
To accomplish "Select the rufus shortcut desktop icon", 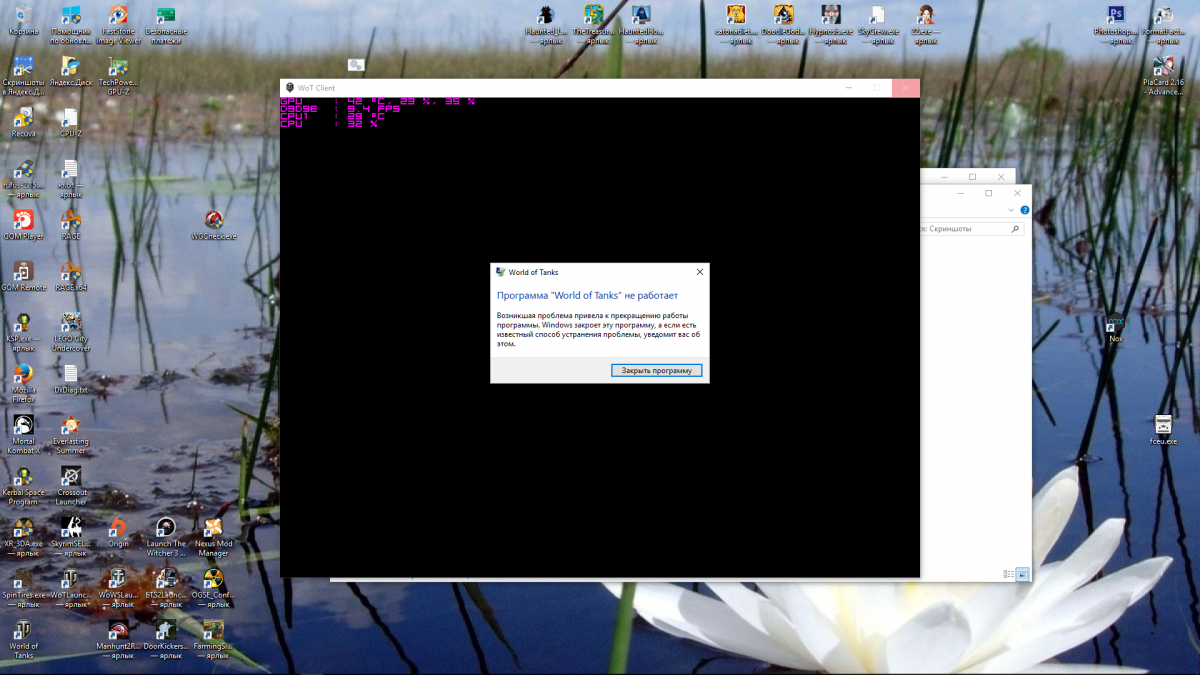I will 24,179.
